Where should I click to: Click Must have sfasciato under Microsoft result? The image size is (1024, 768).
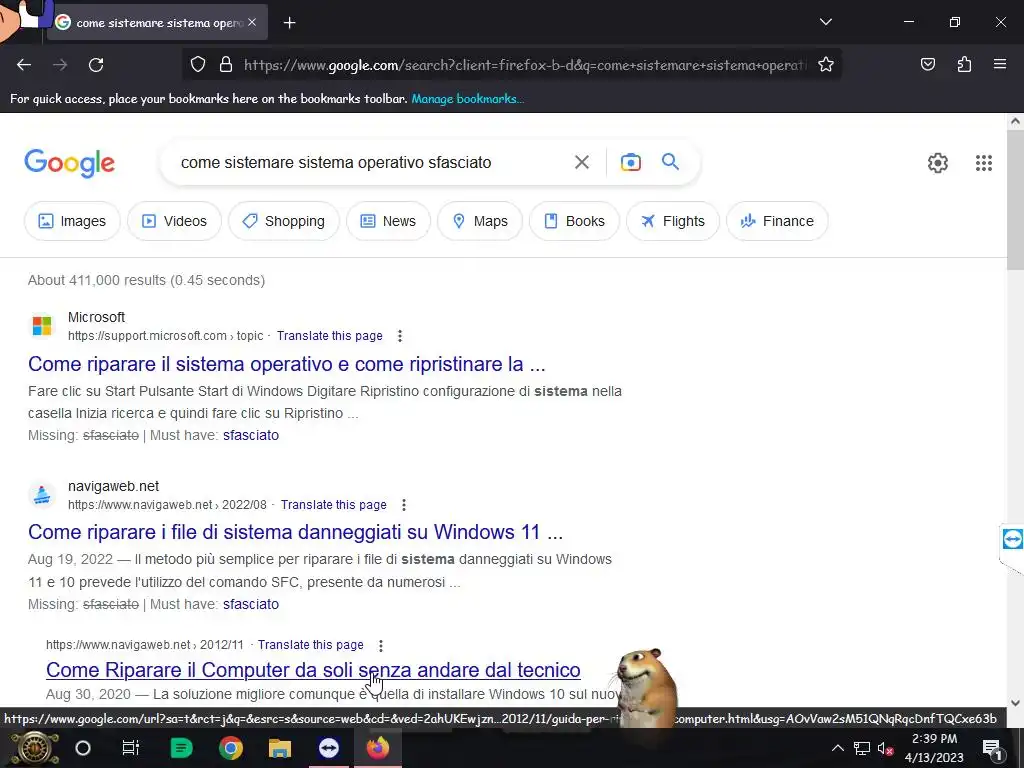click(x=251, y=435)
